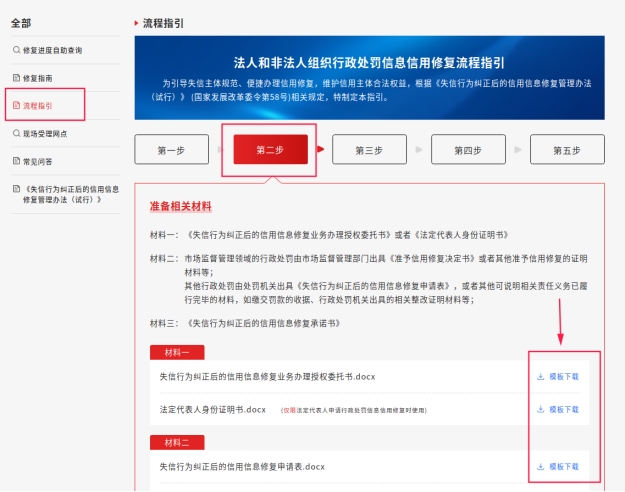The image size is (625, 492).
Task: Select the red 第二步 step tab
Action: (271, 150)
